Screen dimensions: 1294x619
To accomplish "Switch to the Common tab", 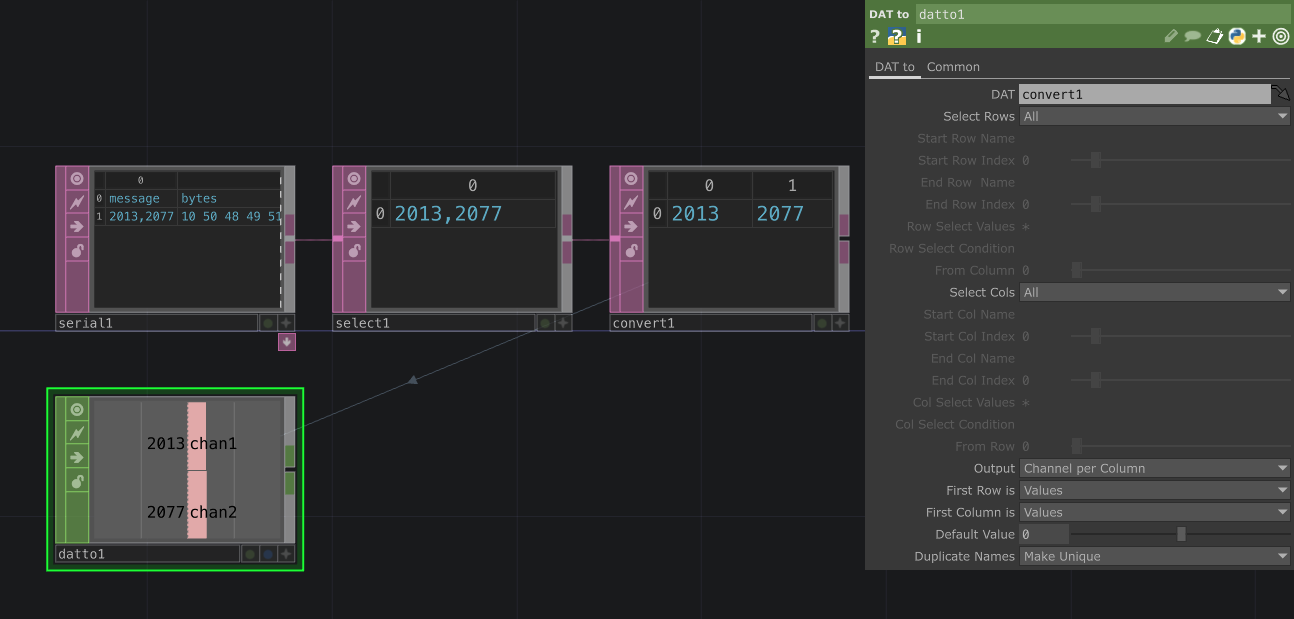I will tap(953, 67).
